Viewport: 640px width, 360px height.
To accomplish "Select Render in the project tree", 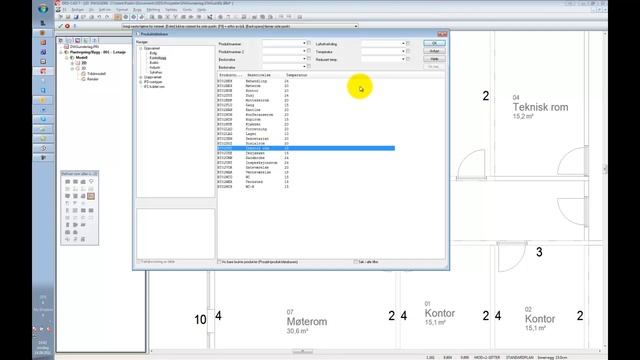I will pyautogui.click(x=93, y=79).
